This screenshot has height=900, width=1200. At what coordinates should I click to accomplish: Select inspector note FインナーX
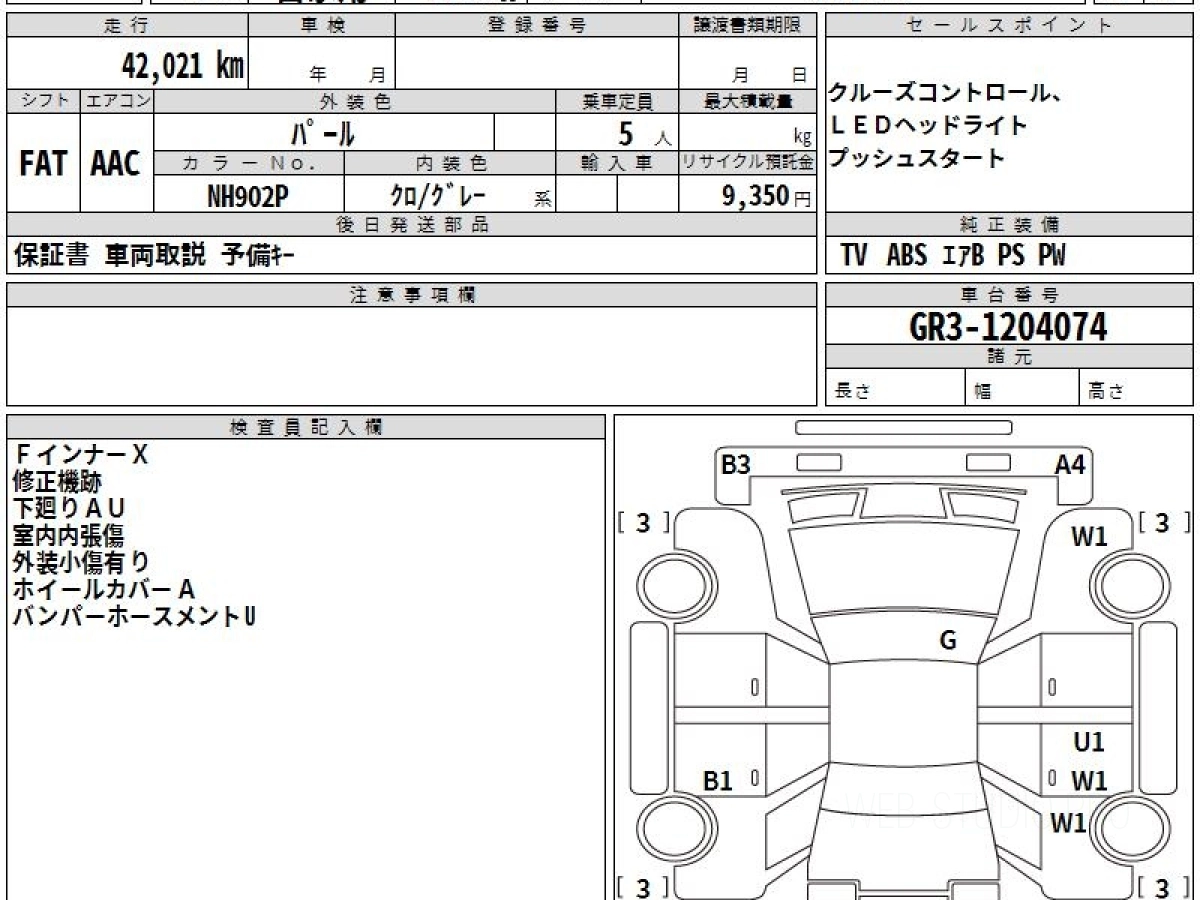[x=80, y=455]
